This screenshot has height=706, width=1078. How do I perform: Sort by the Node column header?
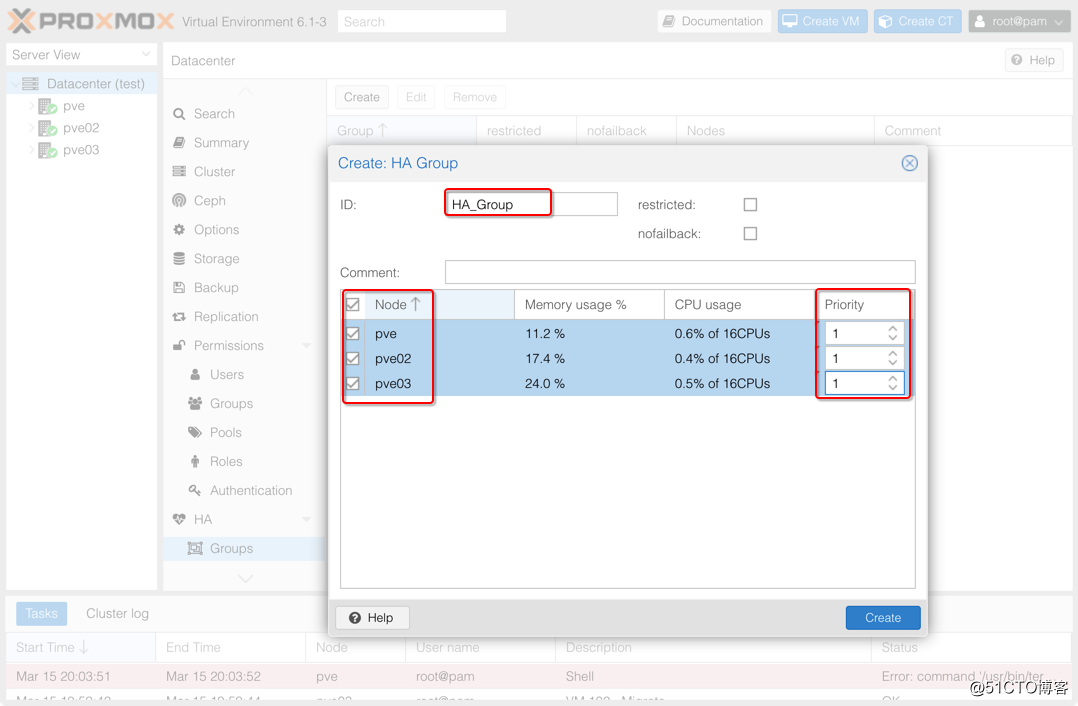[439, 305]
